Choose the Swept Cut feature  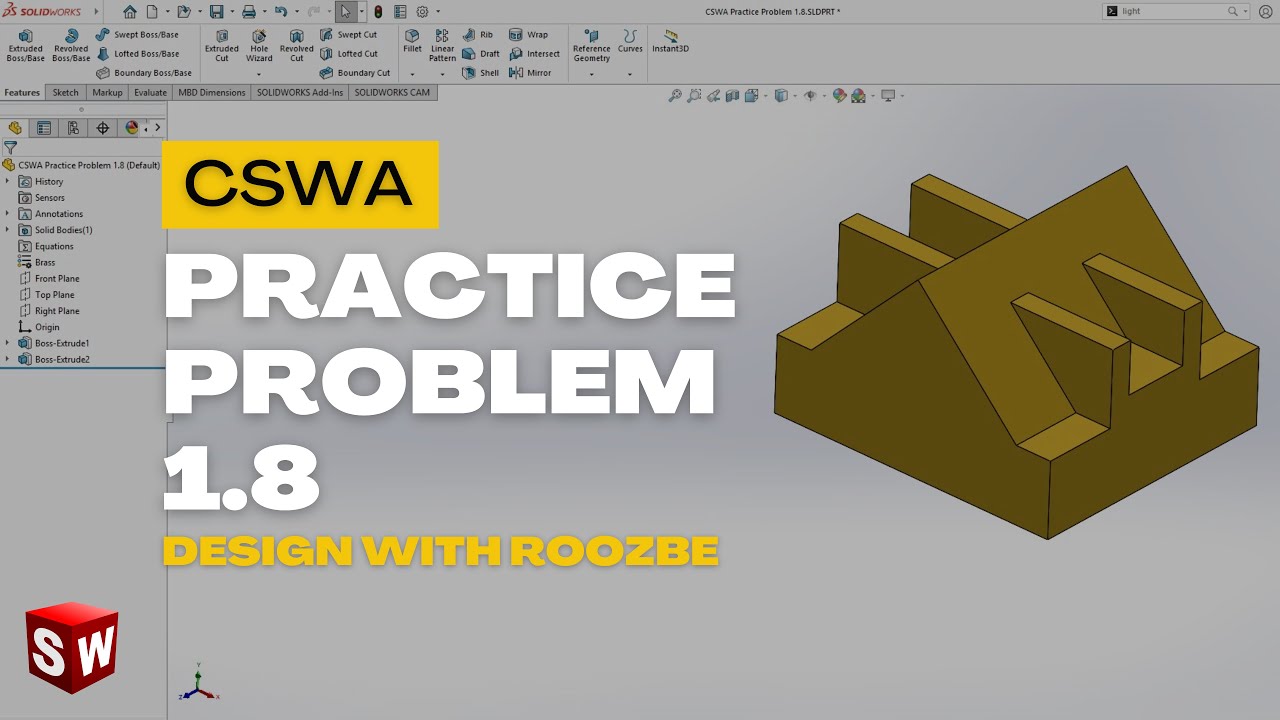click(348, 35)
